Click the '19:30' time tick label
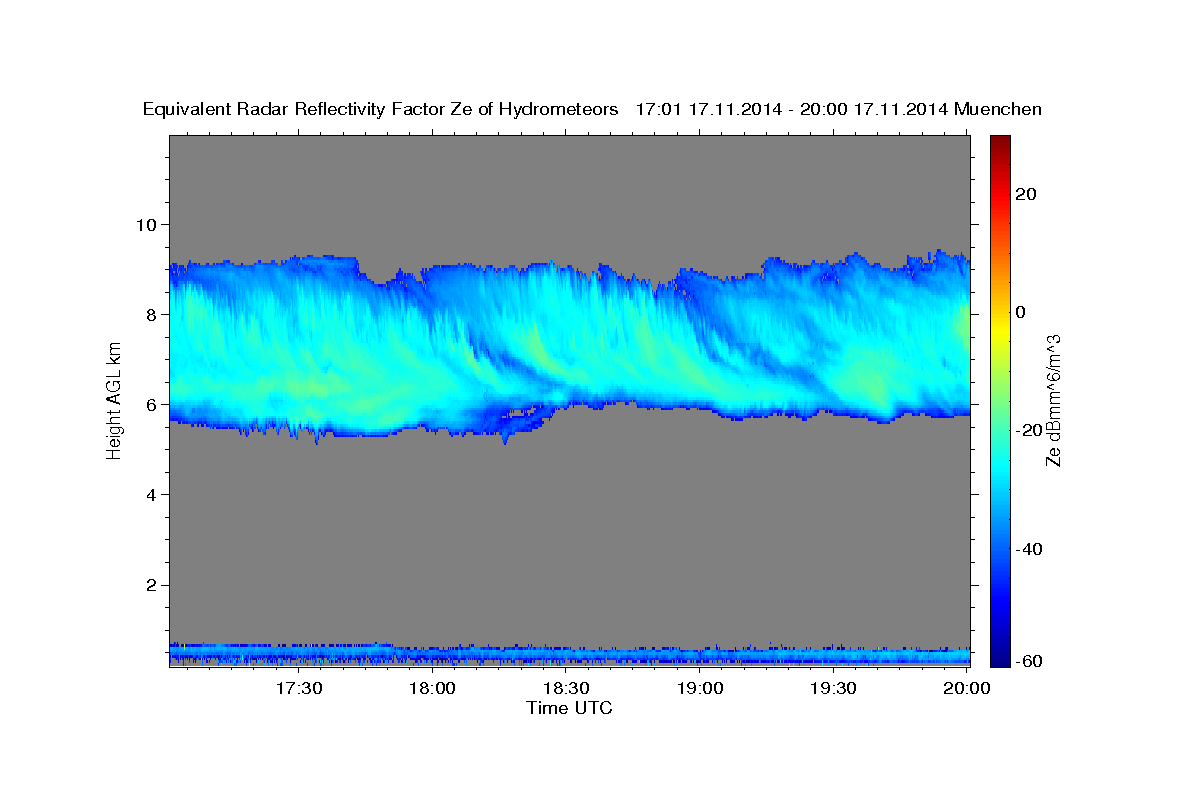The height and width of the screenshot is (800, 1200). pyautogui.click(x=834, y=688)
